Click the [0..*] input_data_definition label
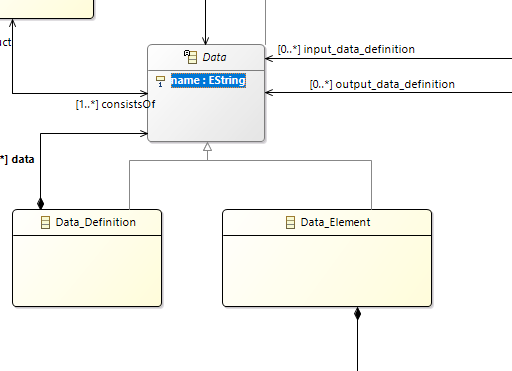Image resolution: width=512 pixels, height=371 pixels. (x=346, y=49)
